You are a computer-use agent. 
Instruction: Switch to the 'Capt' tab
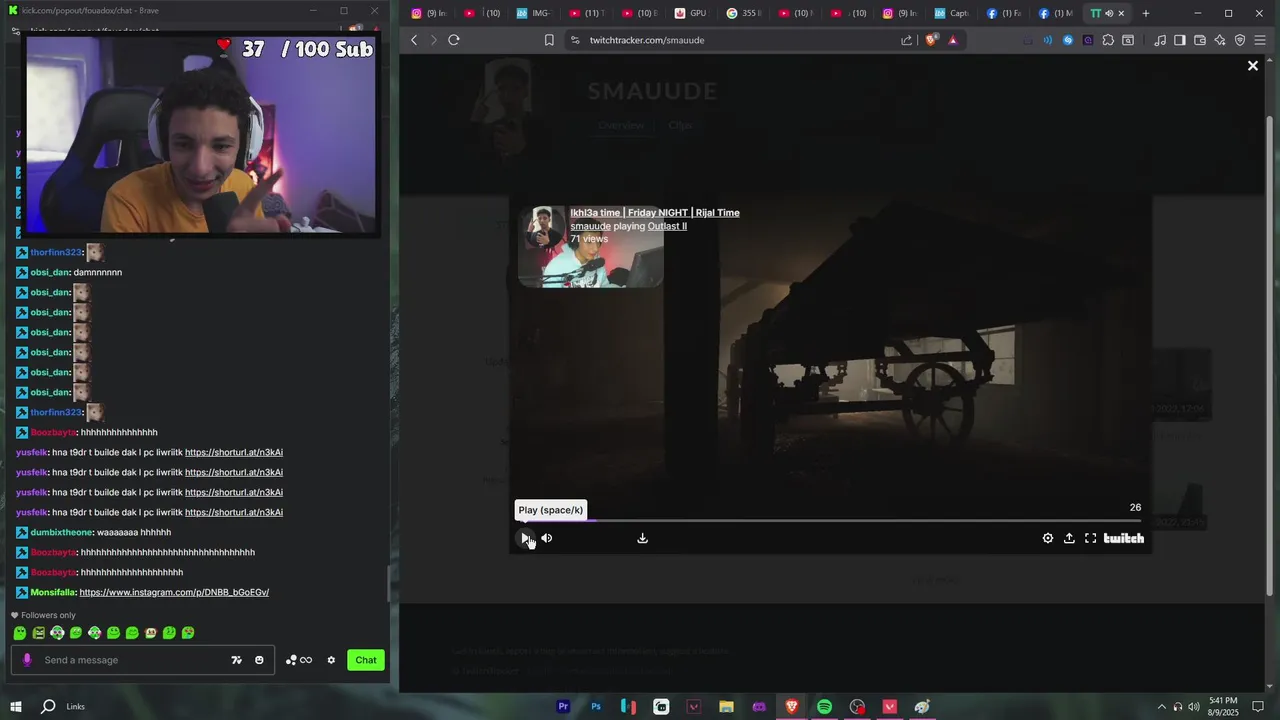coord(953,13)
